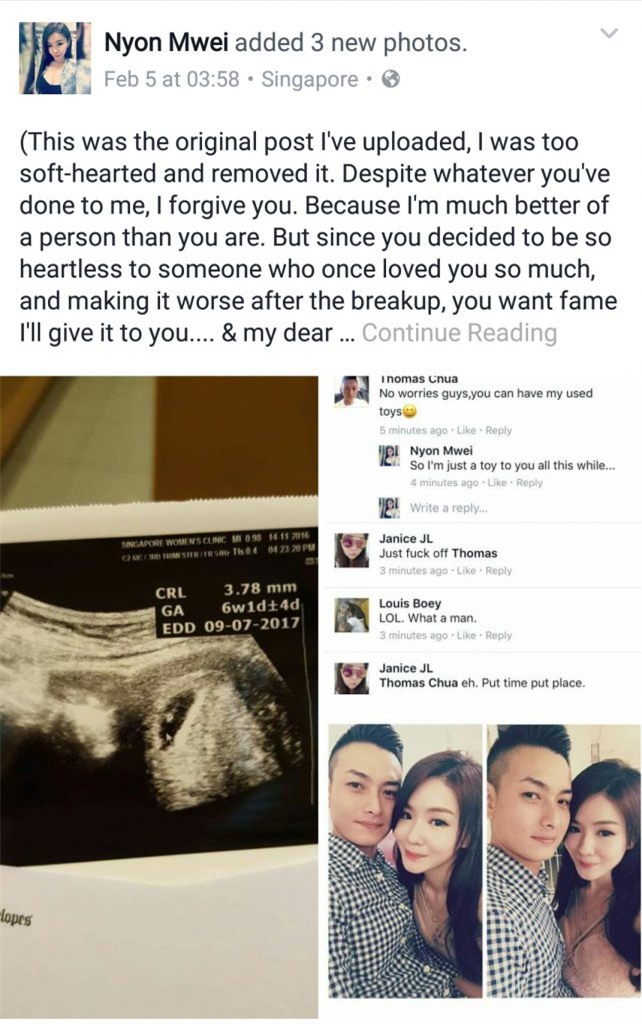
Task: Click Thomas Chua's comment avatar
Action: (351, 392)
